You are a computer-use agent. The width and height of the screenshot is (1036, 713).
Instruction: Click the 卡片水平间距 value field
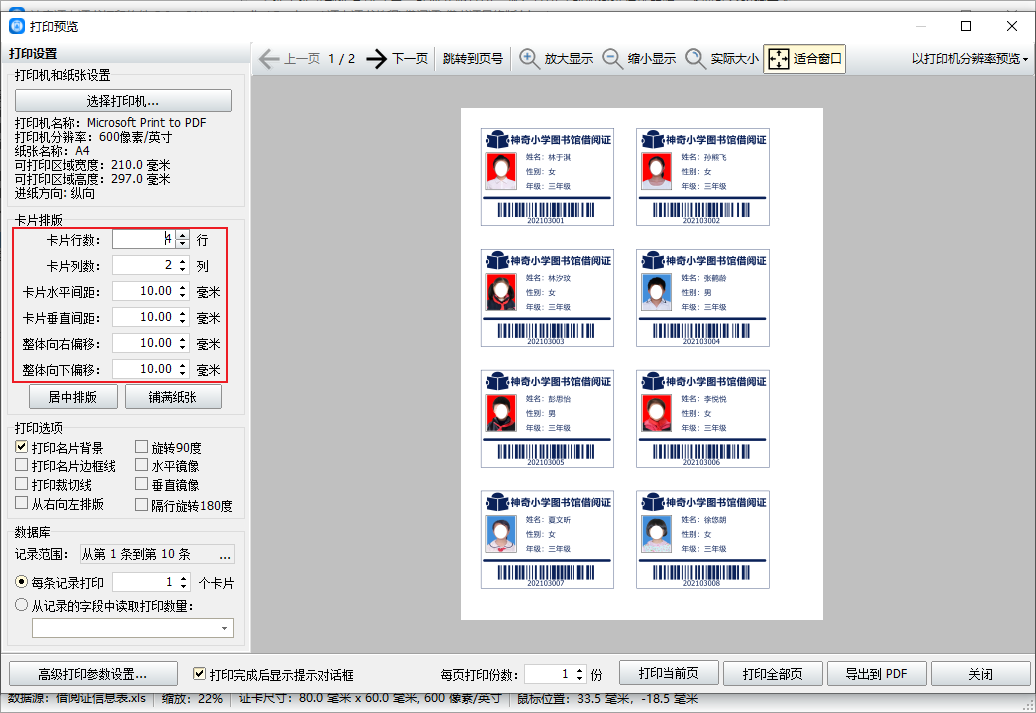(x=143, y=291)
